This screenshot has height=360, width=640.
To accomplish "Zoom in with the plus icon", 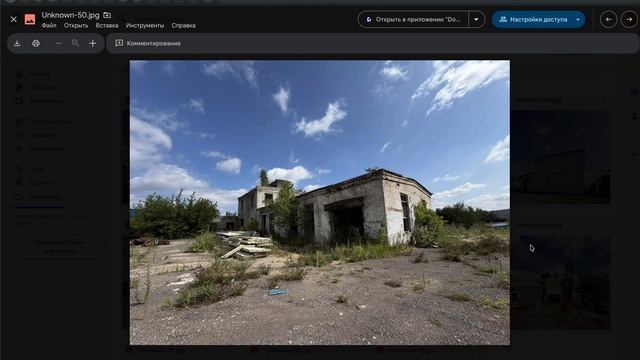I will 93,43.
